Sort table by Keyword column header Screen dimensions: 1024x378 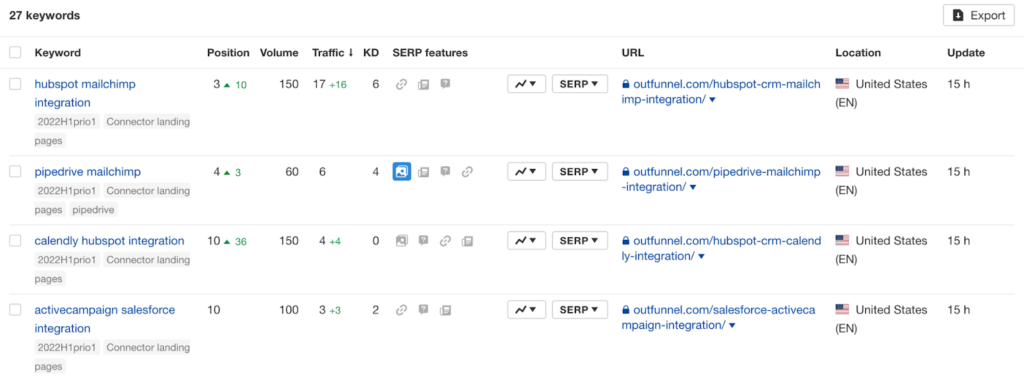click(57, 53)
